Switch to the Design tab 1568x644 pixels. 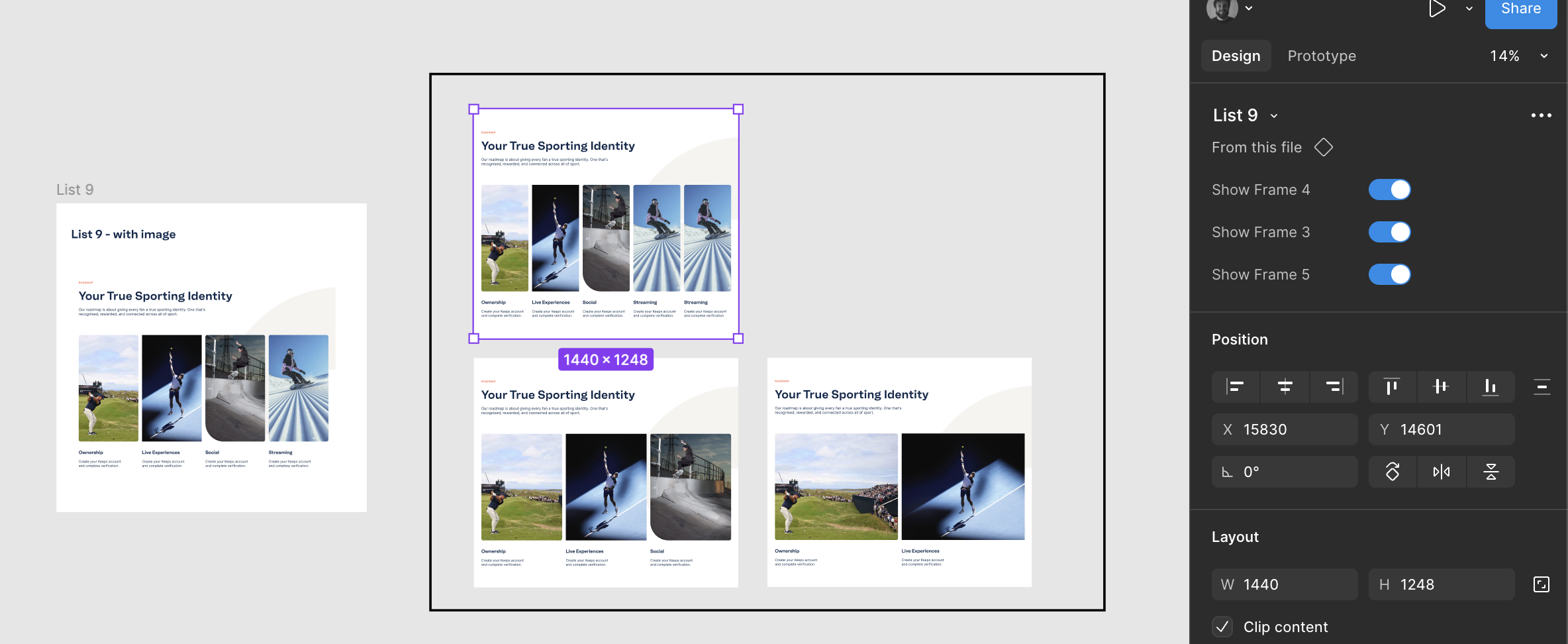pyautogui.click(x=1236, y=56)
